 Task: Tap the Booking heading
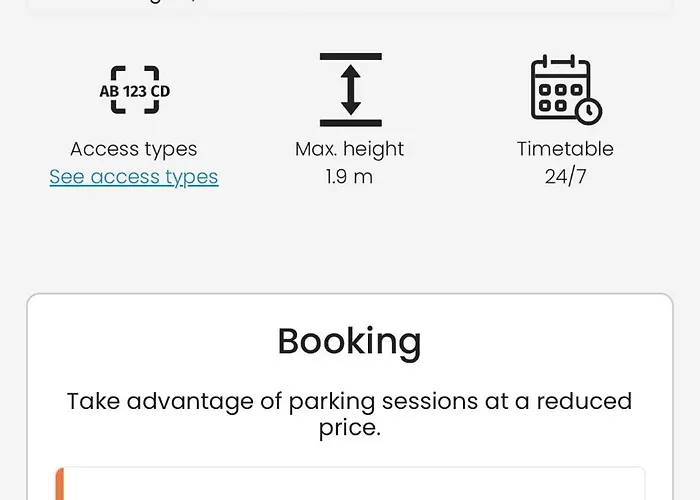(349, 342)
